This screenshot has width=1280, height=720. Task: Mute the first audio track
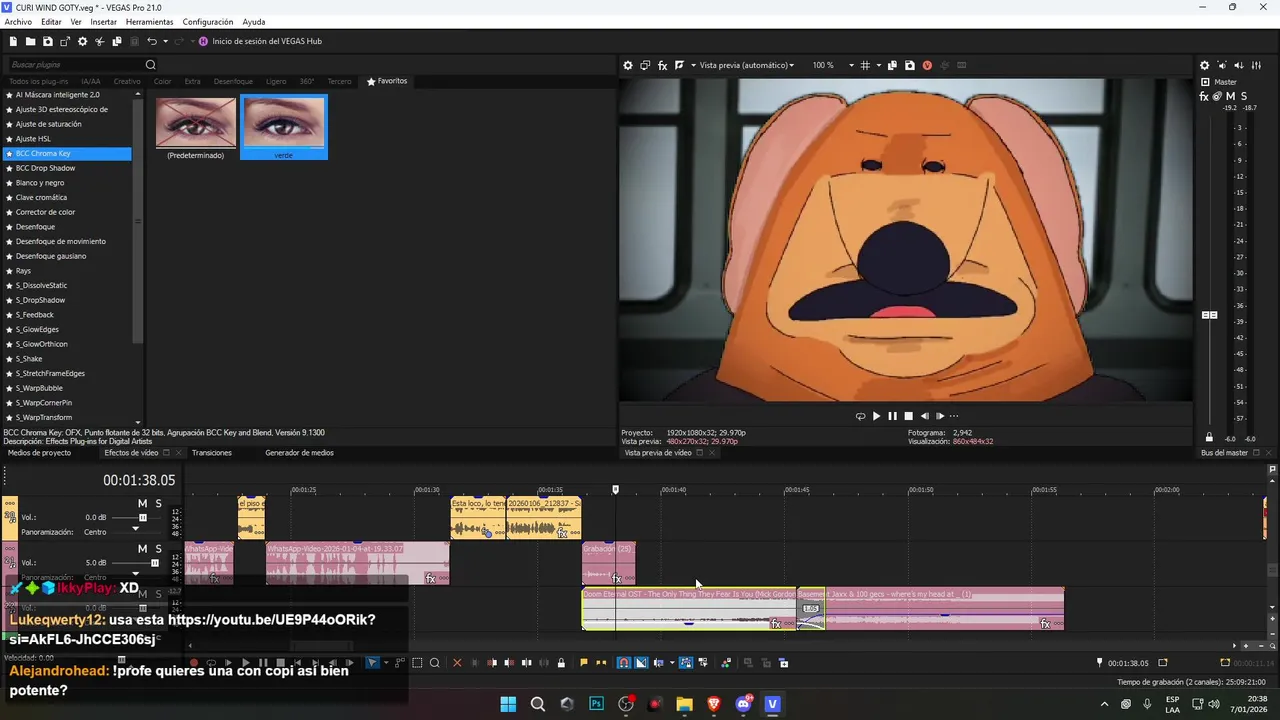[x=142, y=503]
